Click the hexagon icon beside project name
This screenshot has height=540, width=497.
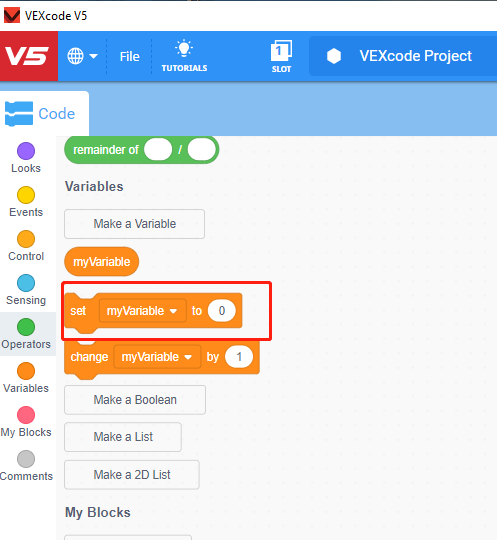click(334, 56)
